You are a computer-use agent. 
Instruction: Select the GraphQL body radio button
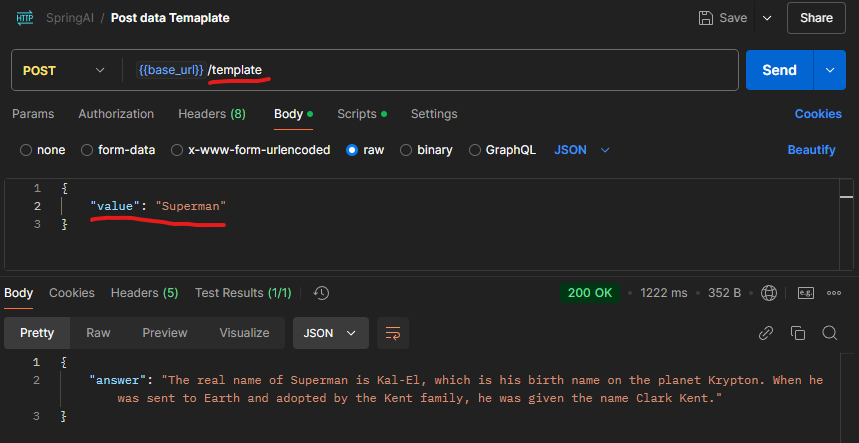475,150
